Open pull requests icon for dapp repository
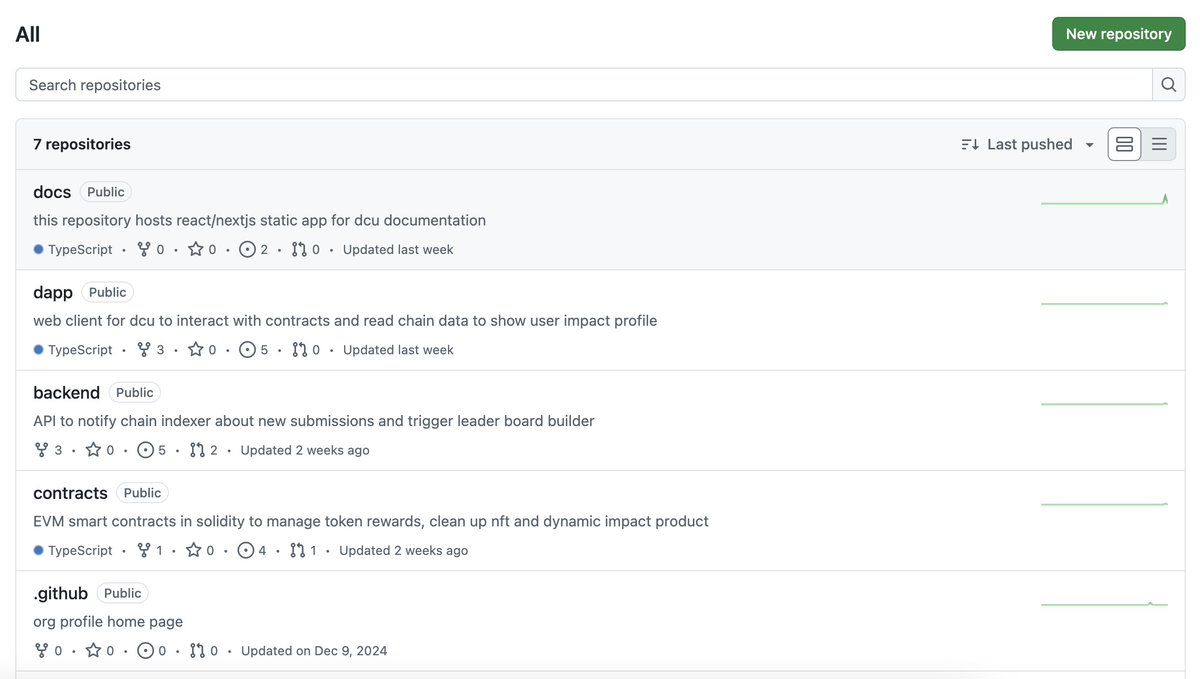Image resolution: width=1200 pixels, height=679 pixels. click(x=299, y=350)
